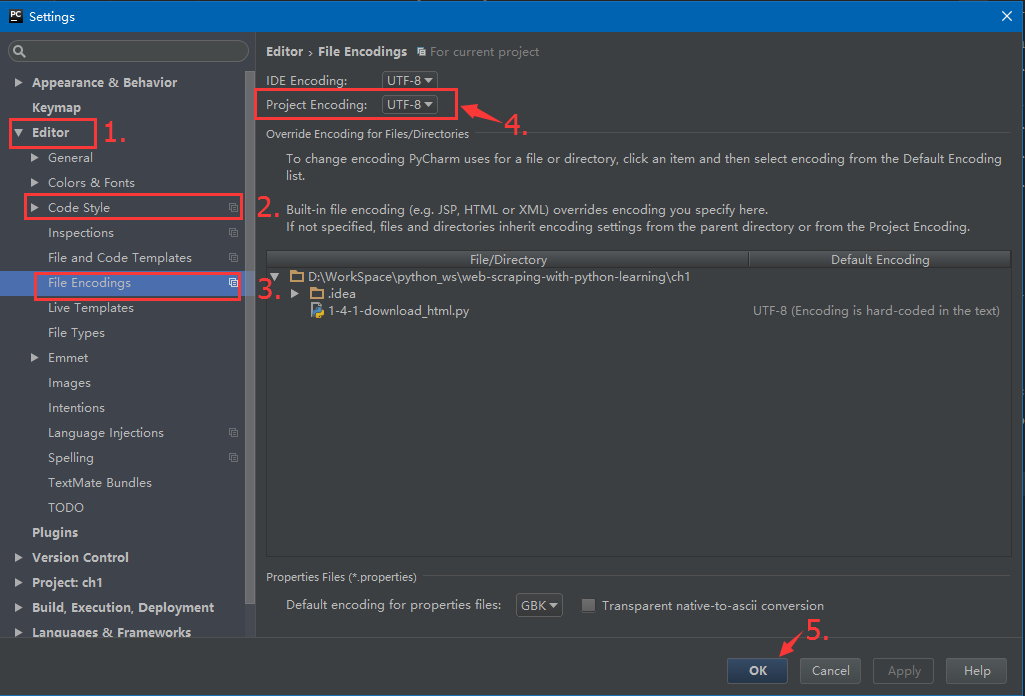This screenshot has height=696, width=1025.
Task: Select Keymap in settings tree
Action: pos(56,107)
